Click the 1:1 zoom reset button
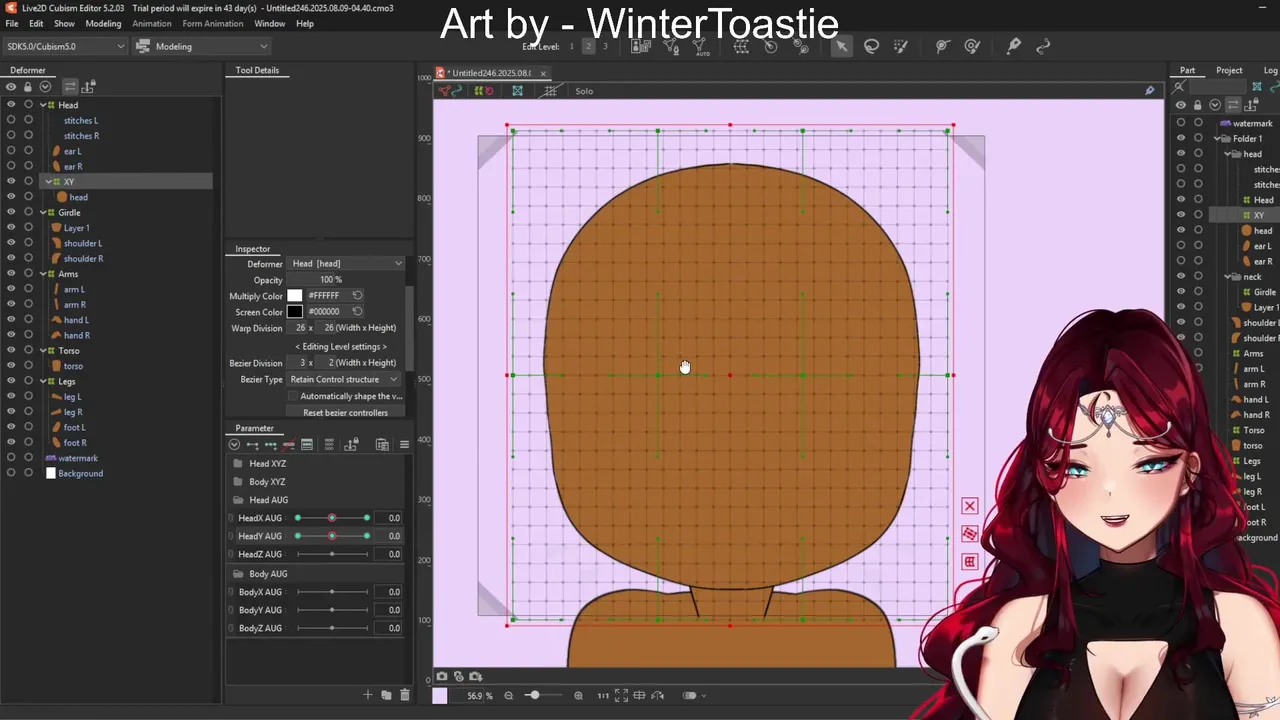Image resolution: width=1280 pixels, height=720 pixels. (603, 695)
